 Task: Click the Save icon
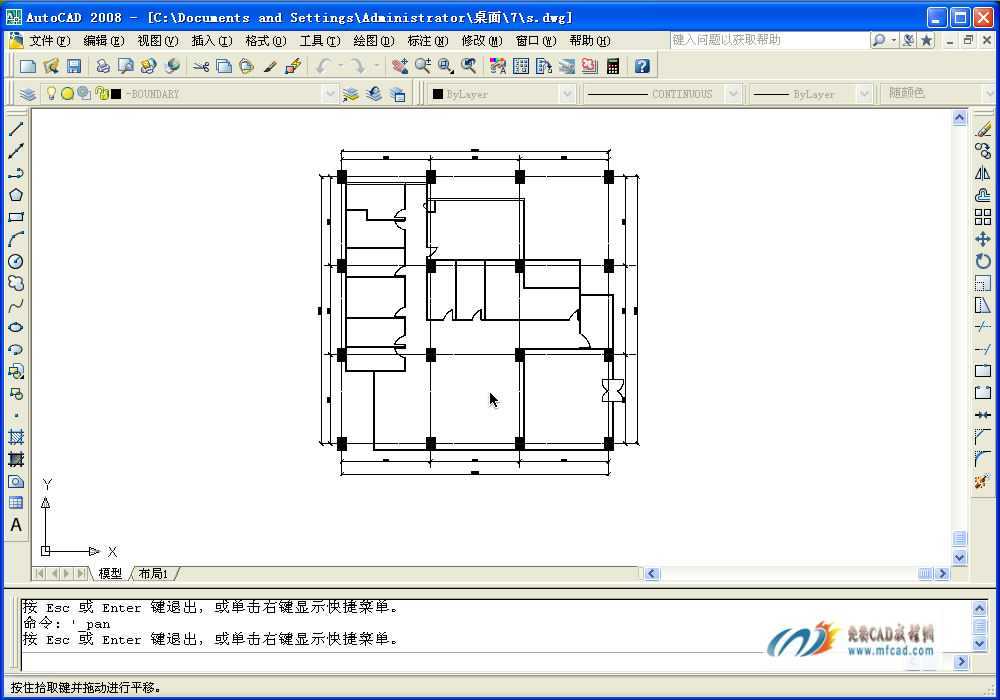pos(74,66)
